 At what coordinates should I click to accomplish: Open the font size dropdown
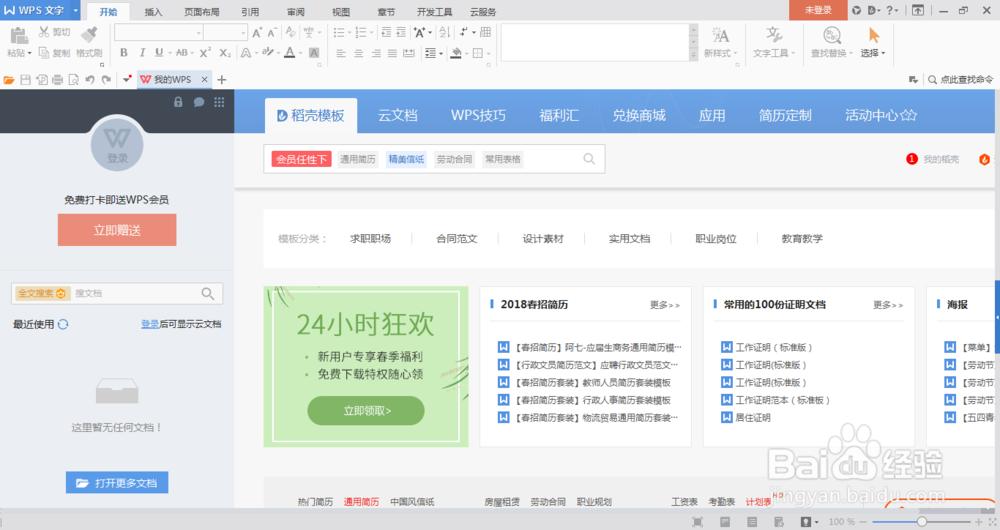[x=243, y=33]
